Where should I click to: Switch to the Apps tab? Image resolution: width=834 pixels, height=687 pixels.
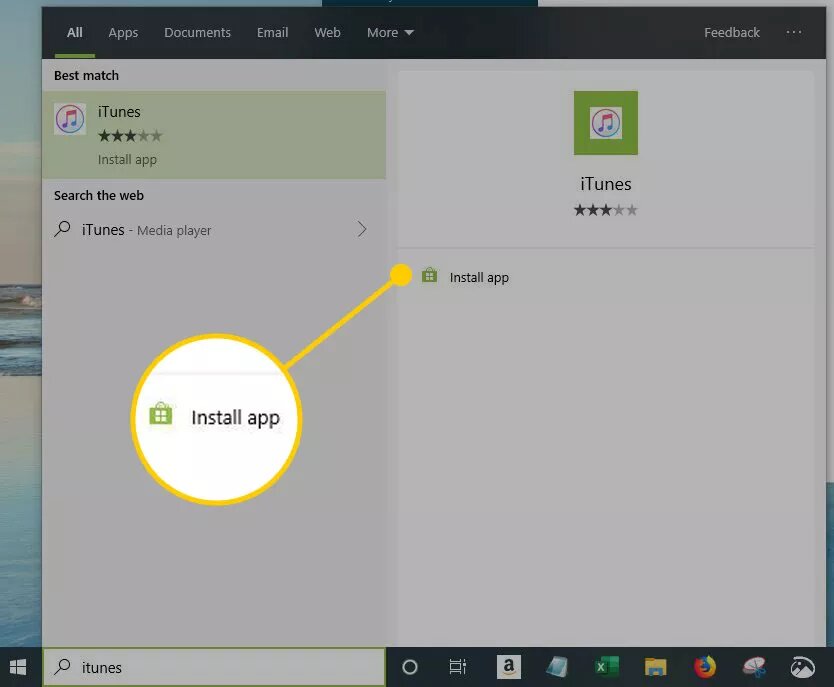[123, 32]
